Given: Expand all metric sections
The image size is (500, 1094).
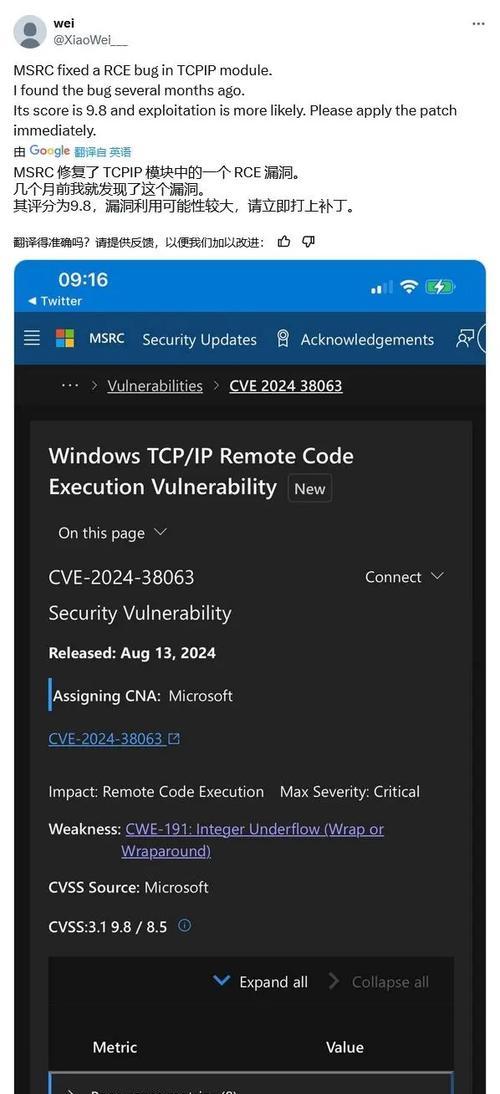Looking at the screenshot, I should point(260,982).
